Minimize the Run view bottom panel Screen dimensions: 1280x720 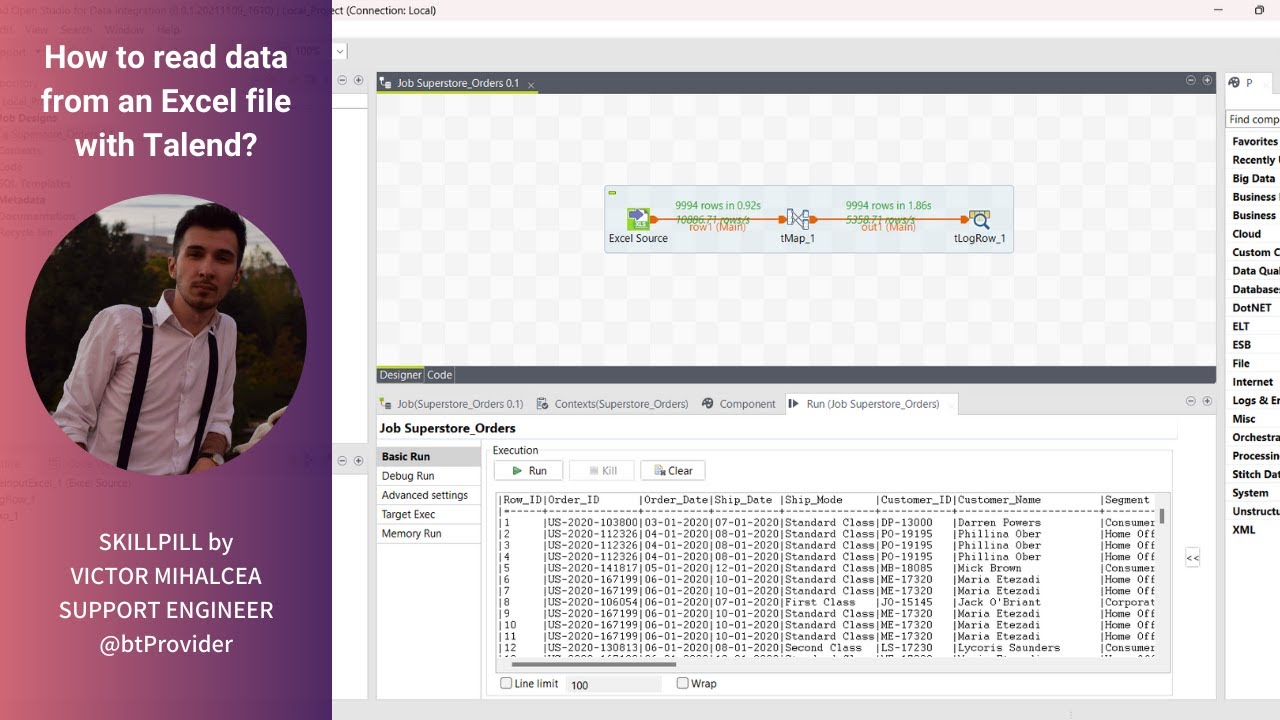pos(1191,401)
